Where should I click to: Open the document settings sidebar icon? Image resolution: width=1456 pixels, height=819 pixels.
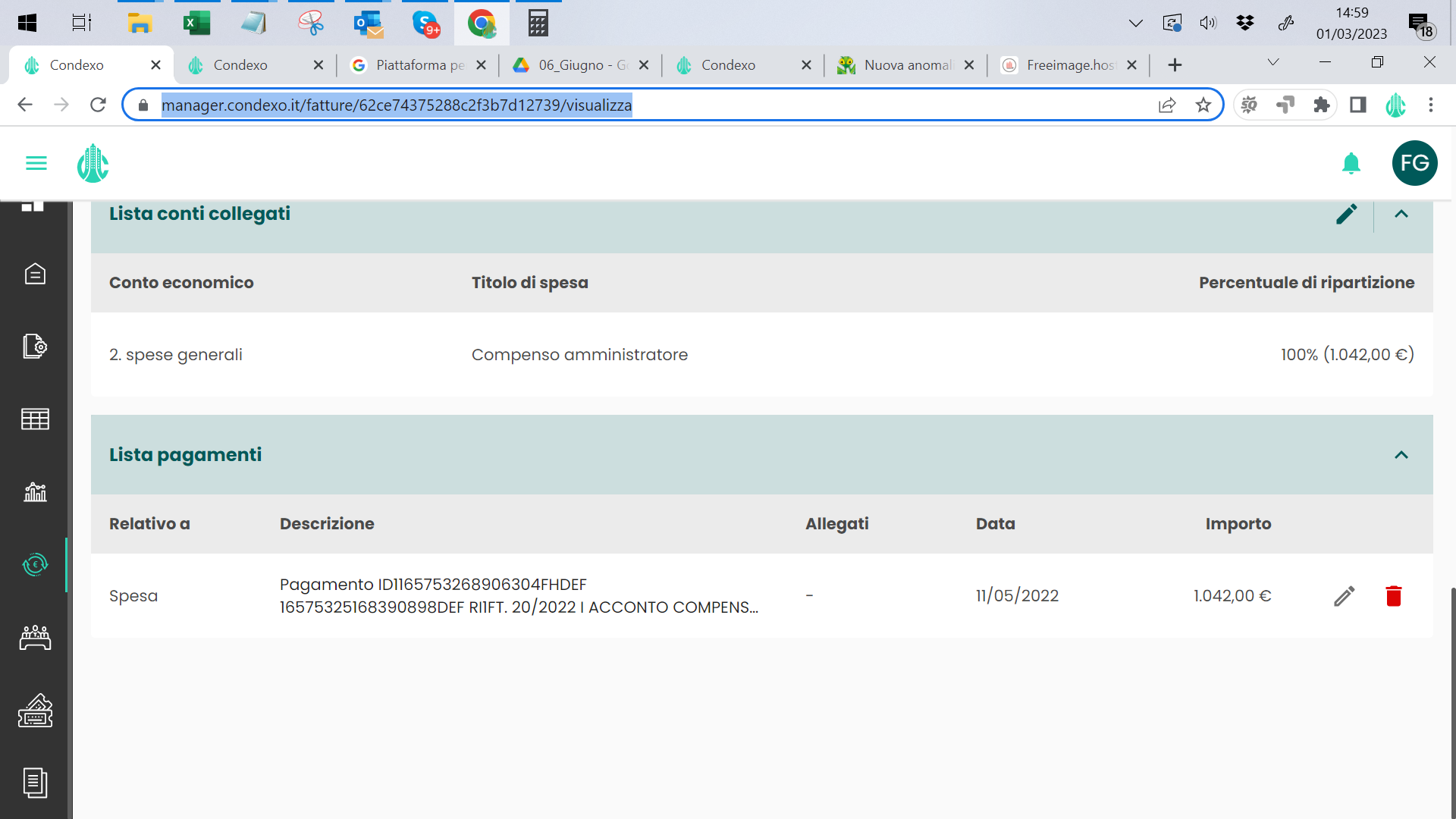click(x=35, y=346)
